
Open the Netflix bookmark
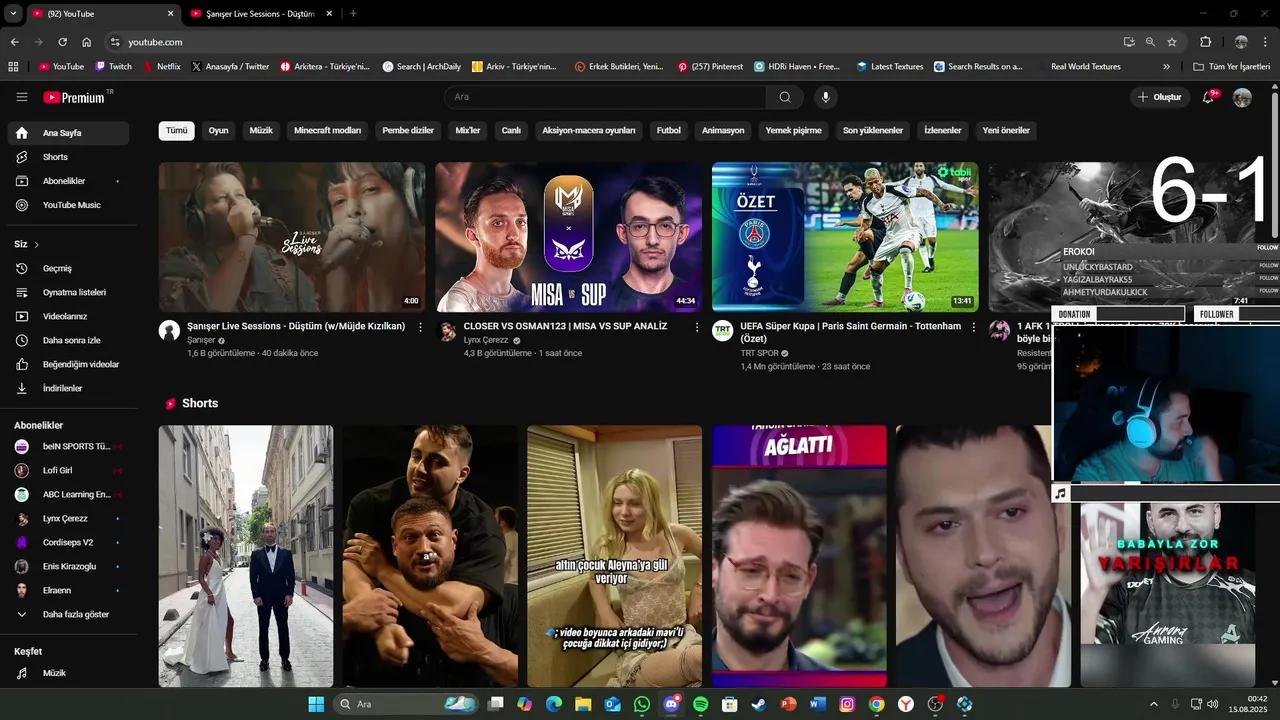coord(162,66)
